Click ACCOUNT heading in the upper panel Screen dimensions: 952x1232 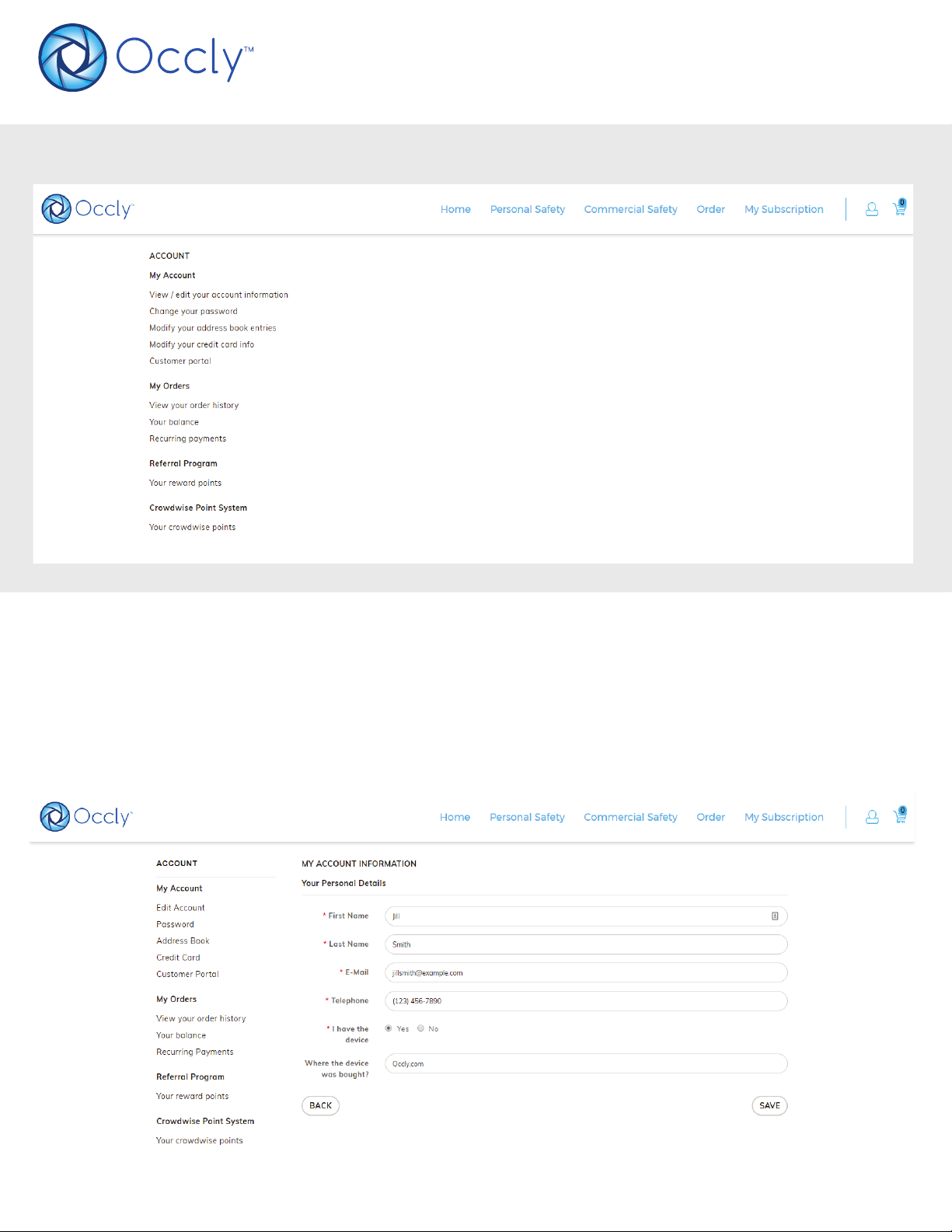169,256
